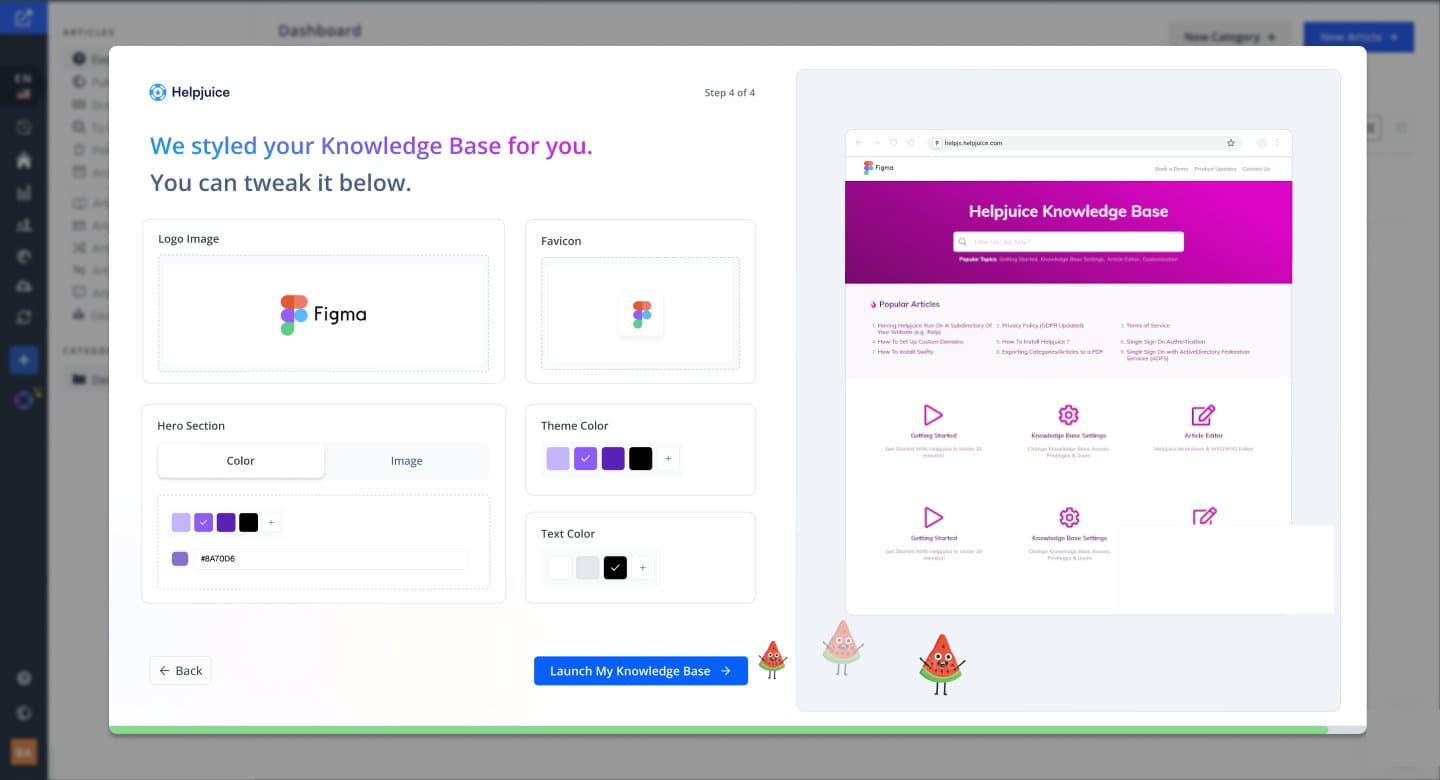Add a custom Hero Section color

click(271, 522)
